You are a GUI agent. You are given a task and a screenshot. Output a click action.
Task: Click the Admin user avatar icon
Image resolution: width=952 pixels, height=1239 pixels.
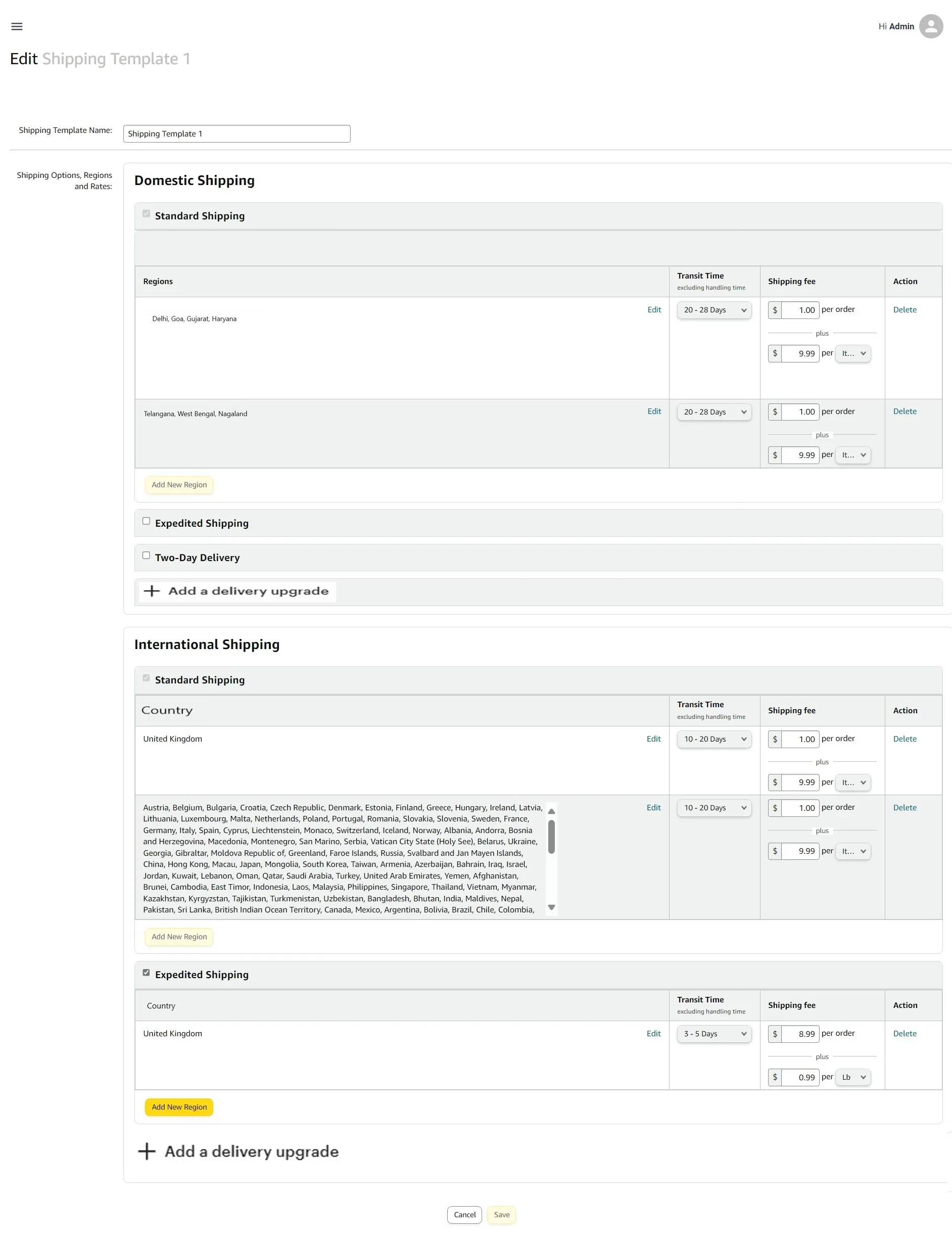[x=930, y=26]
